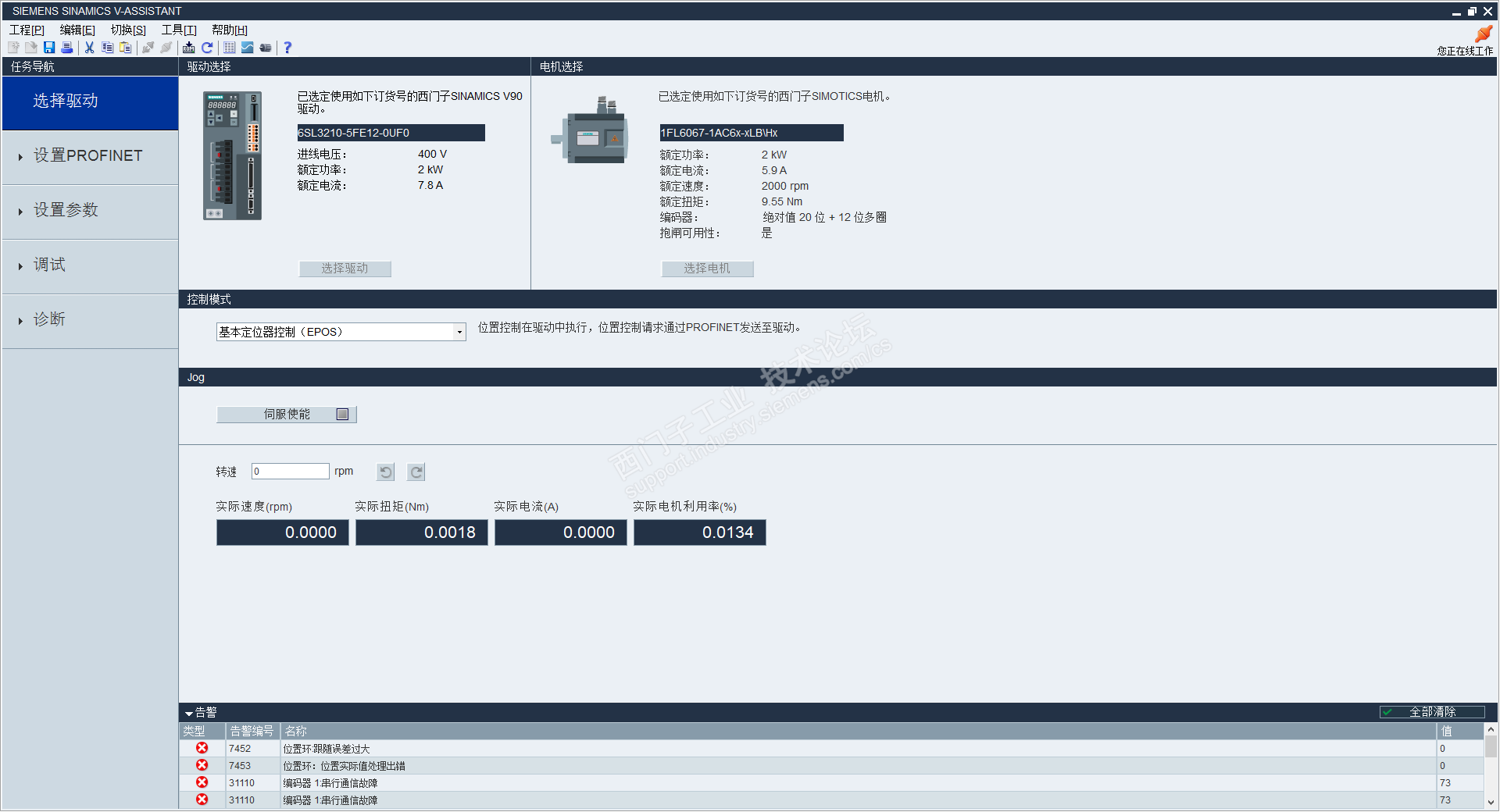Click the 实际电机利用率 value display 0.0134

point(700,532)
